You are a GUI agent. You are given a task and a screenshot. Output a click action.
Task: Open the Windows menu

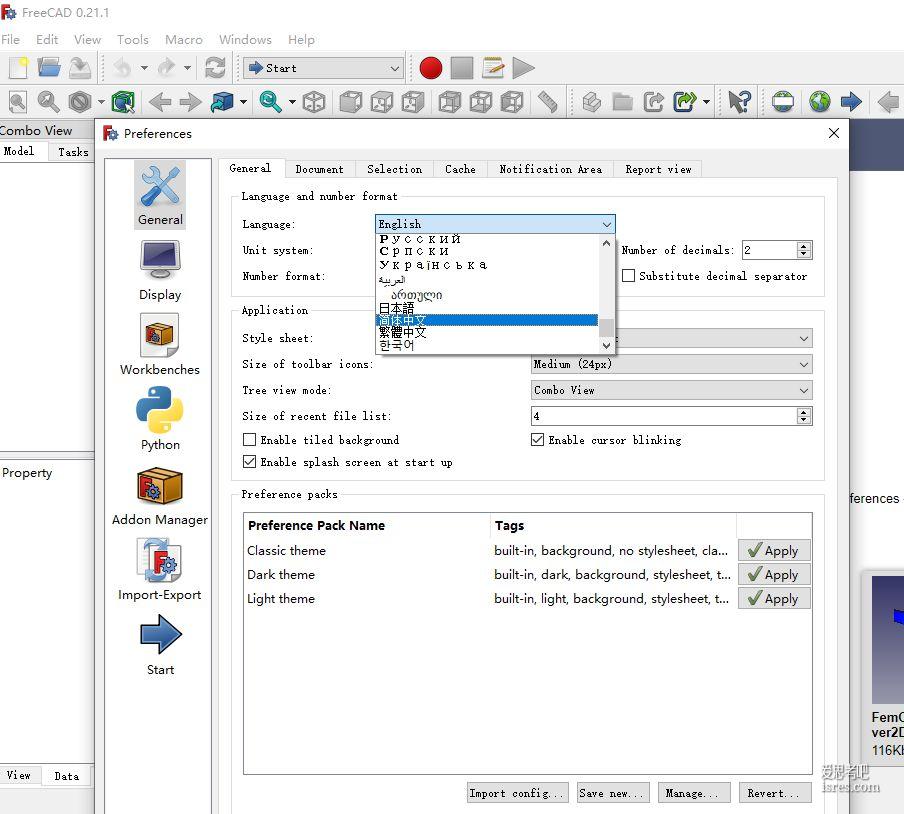coord(245,40)
